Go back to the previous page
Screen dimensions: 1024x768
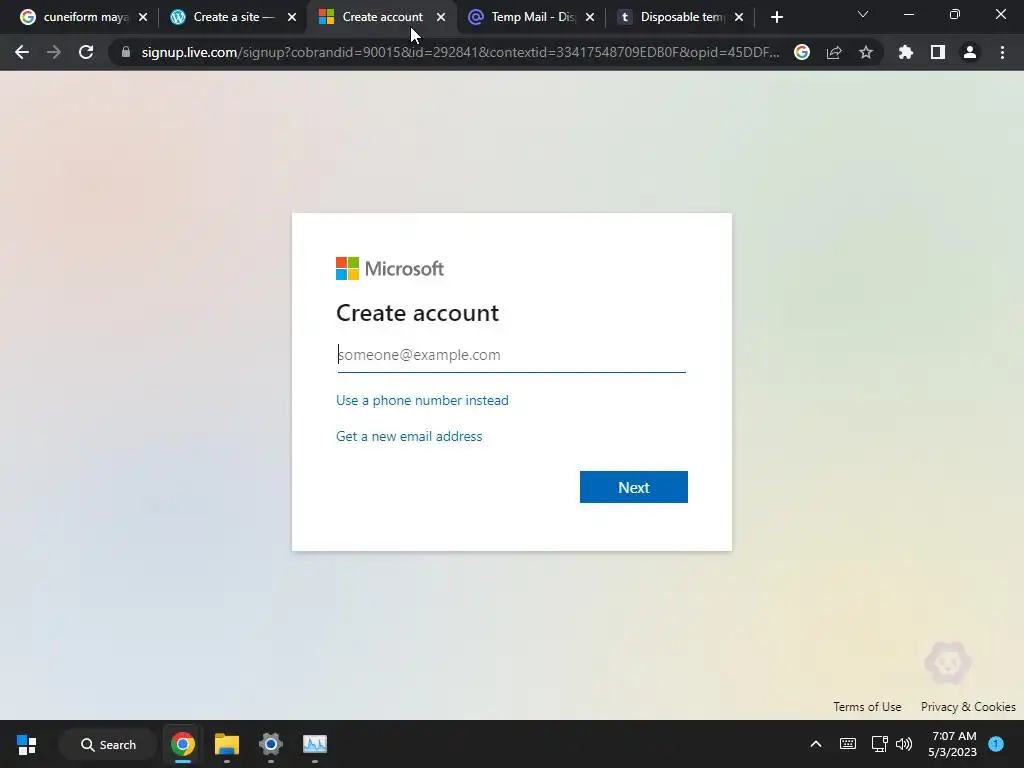[22, 52]
